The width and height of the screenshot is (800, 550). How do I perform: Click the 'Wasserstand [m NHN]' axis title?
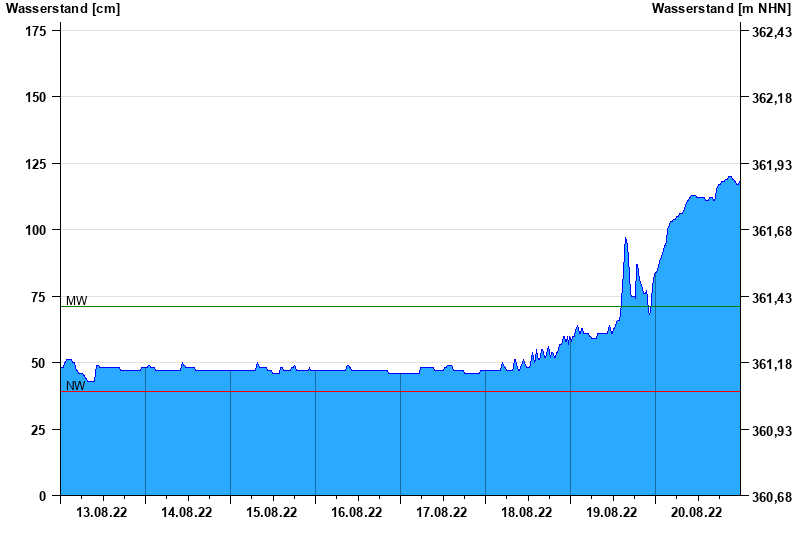click(x=721, y=9)
